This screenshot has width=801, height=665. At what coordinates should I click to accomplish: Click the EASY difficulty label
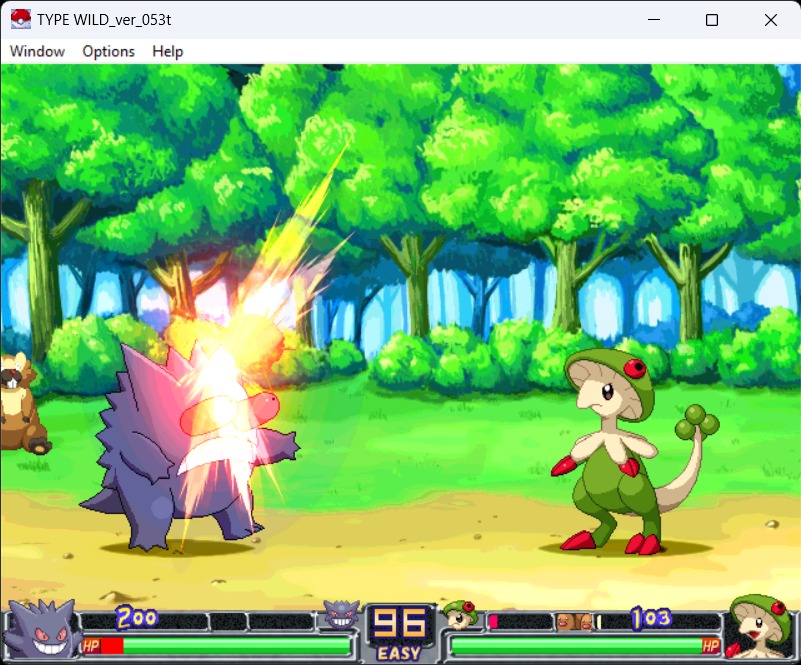pyautogui.click(x=399, y=654)
